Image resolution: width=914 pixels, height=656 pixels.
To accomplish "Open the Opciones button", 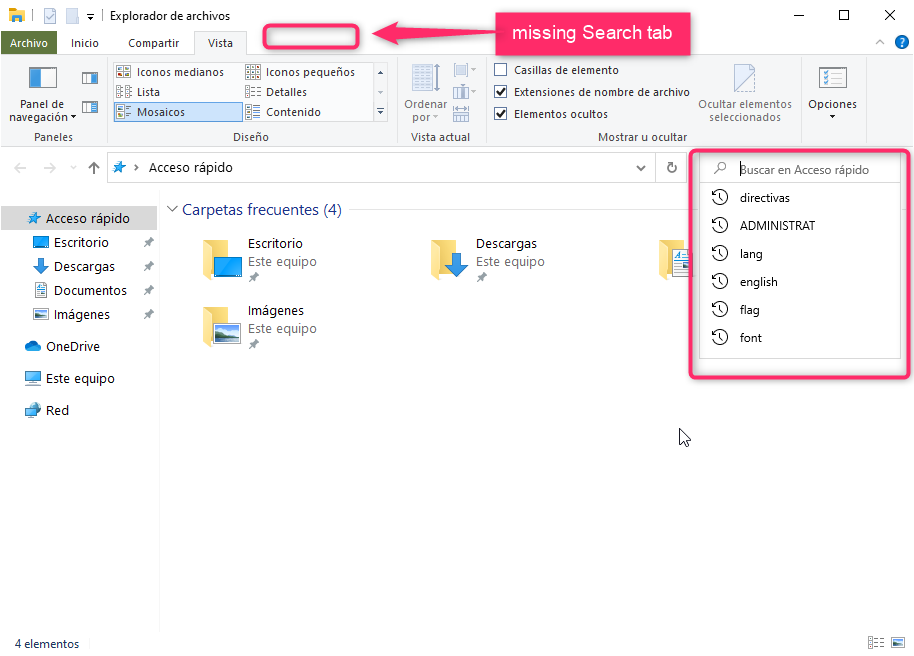I will [x=832, y=93].
